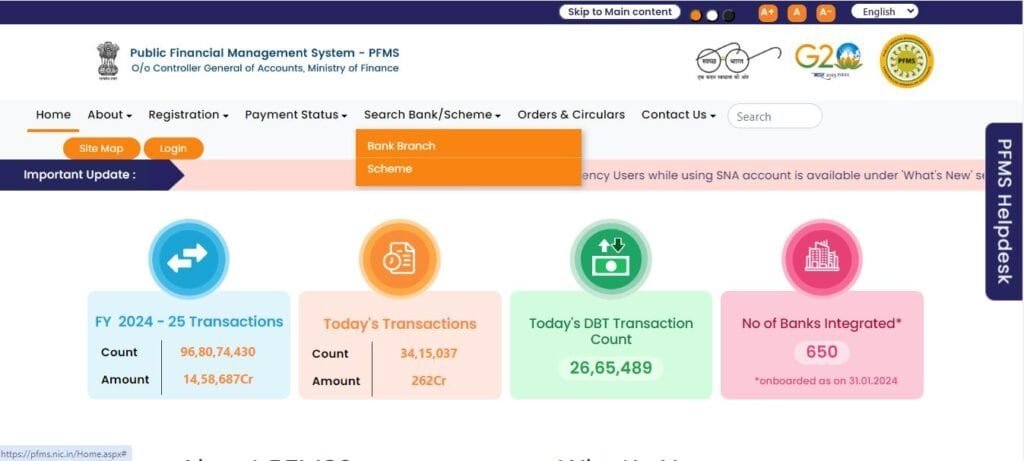The width and height of the screenshot is (1024, 461).
Task: Click the G20 logo
Action: coord(828,60)
